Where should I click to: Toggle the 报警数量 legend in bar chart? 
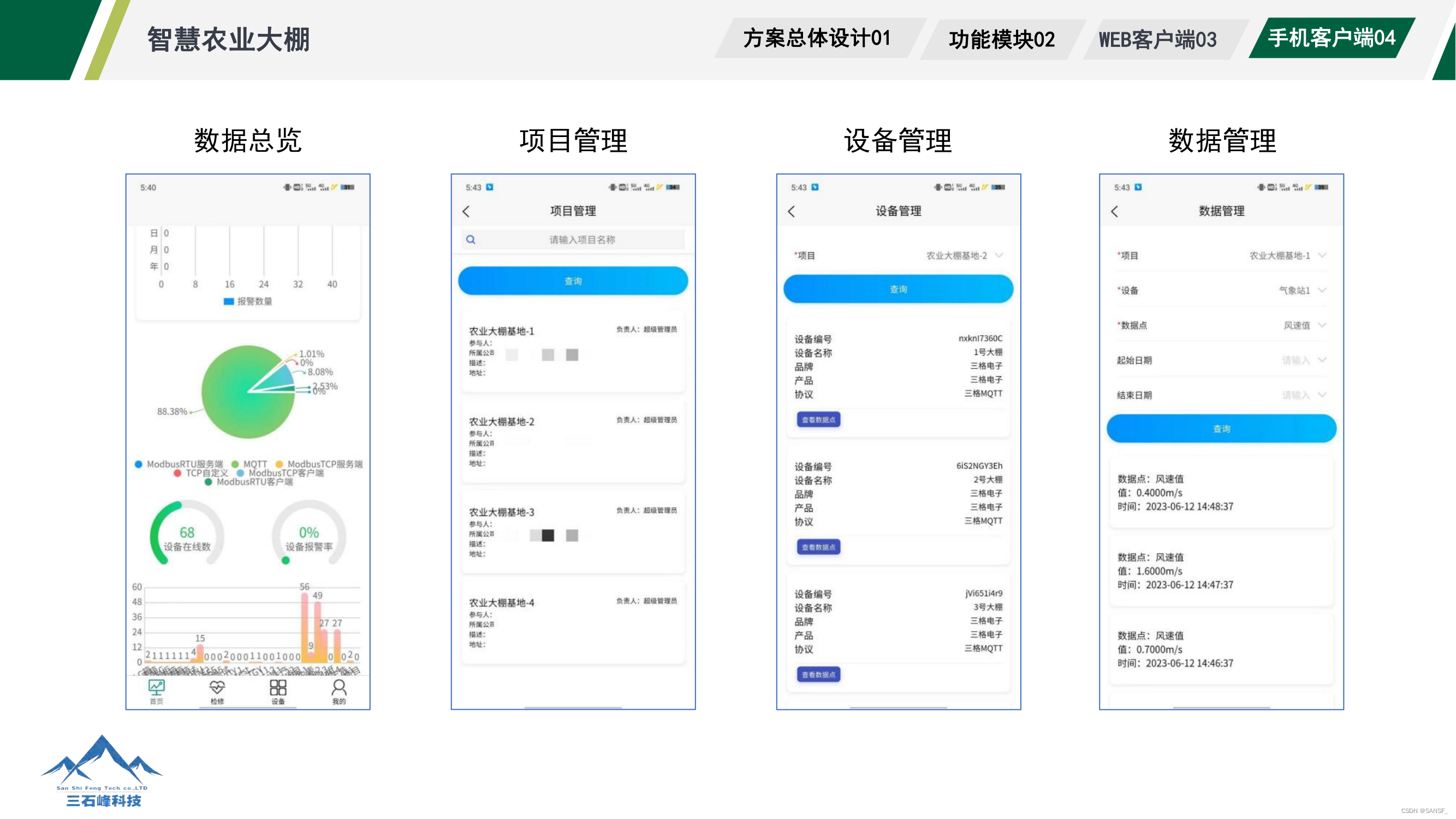247,301
